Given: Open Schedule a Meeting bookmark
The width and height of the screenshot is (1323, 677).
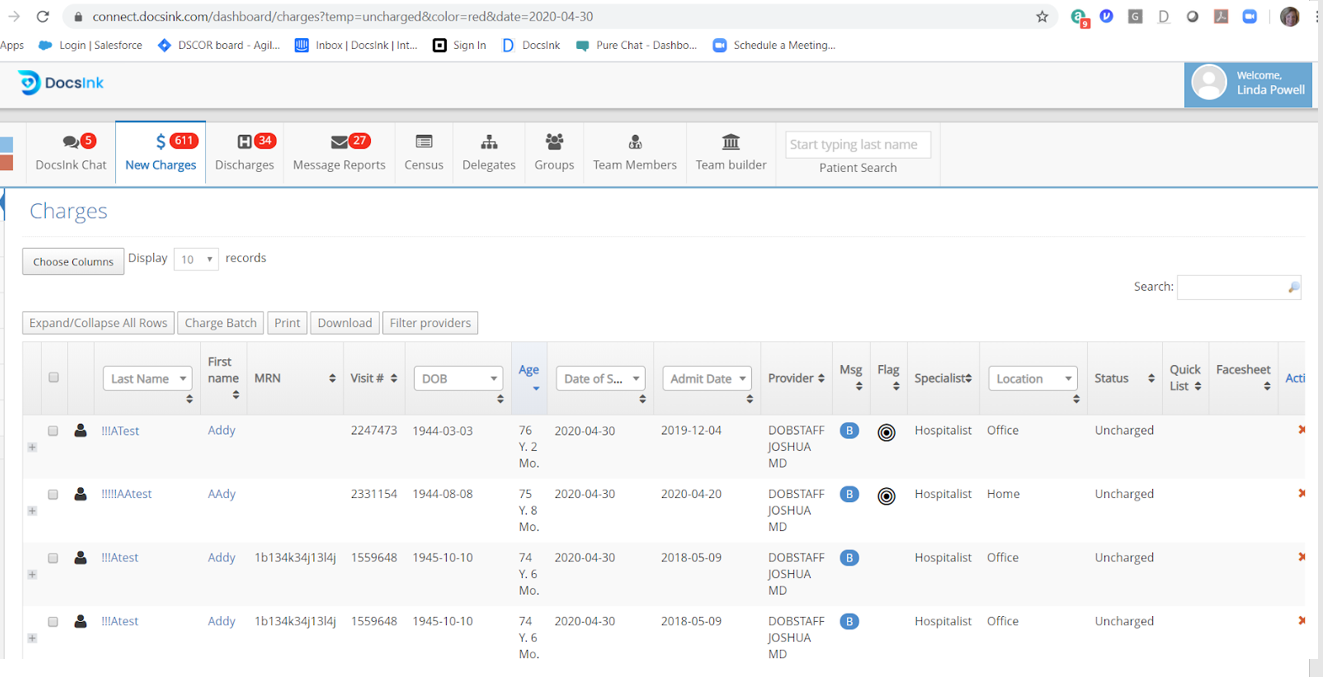Looking at the screenshot, I should click(x=774, y=45).
